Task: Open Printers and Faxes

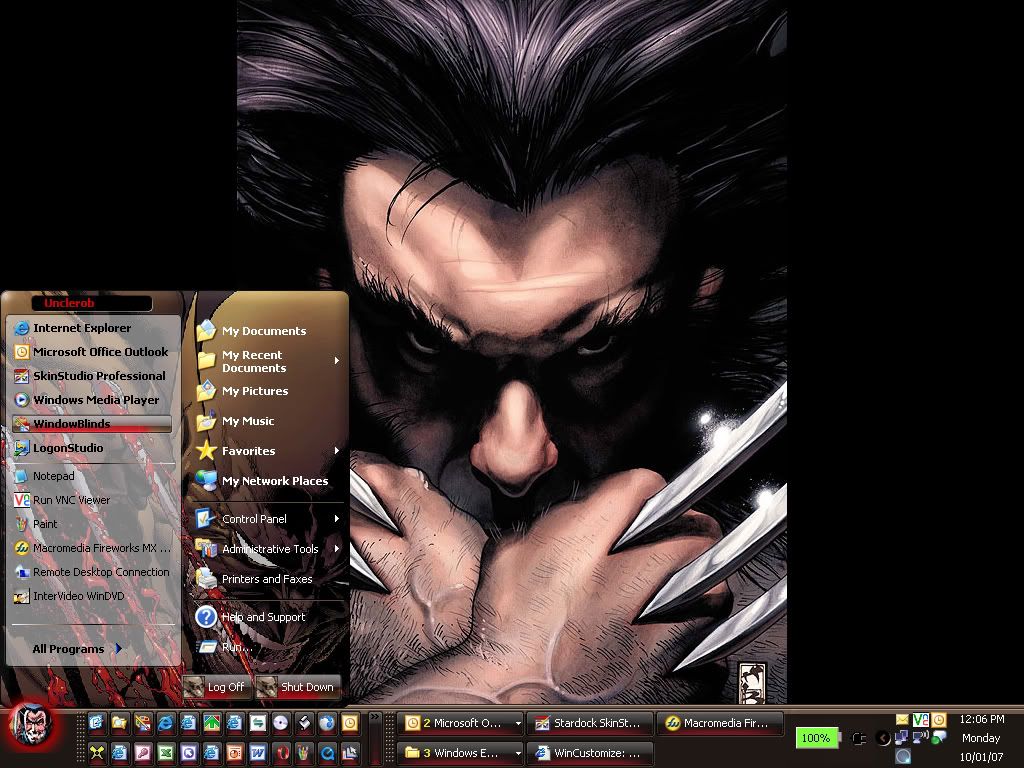Action: point(268,579)
